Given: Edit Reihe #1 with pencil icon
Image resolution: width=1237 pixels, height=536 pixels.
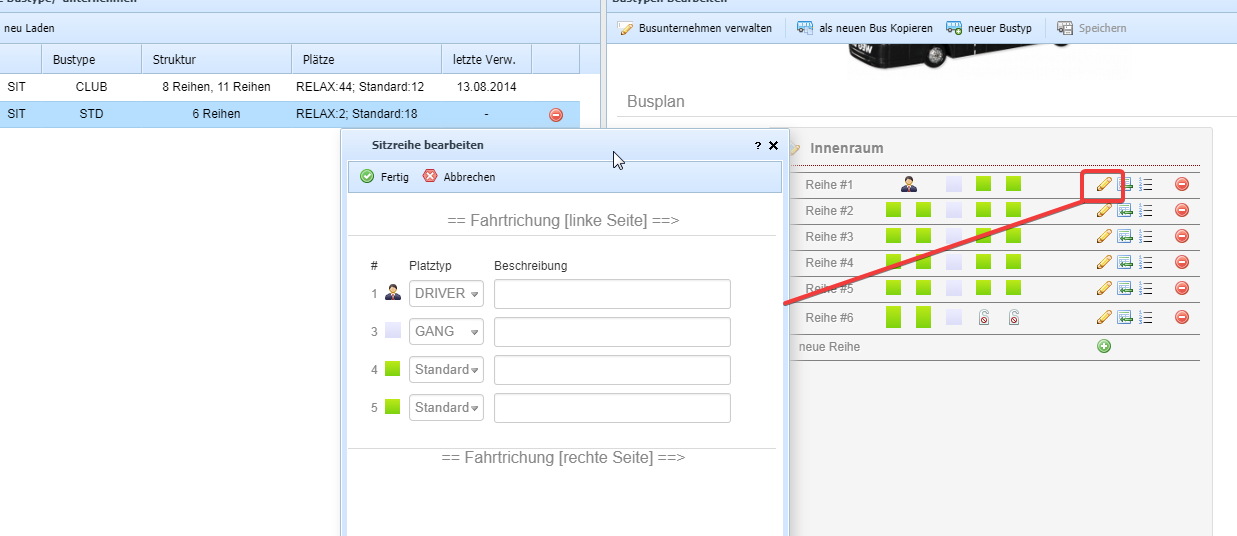Looking at the screenshot, I should pos(1104,184).
